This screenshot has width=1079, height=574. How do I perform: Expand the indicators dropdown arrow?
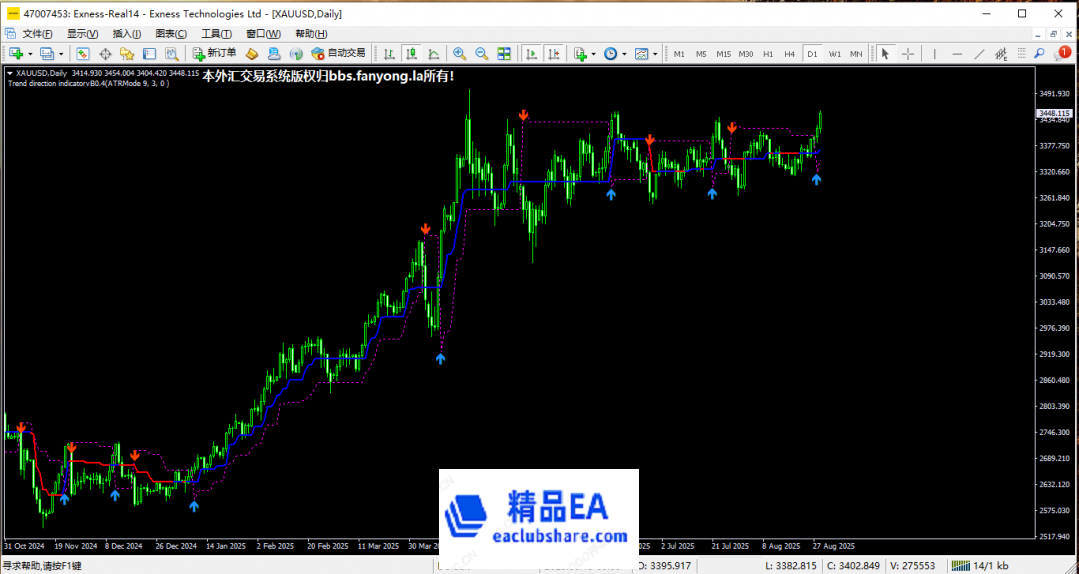click(x=593, y=54)
